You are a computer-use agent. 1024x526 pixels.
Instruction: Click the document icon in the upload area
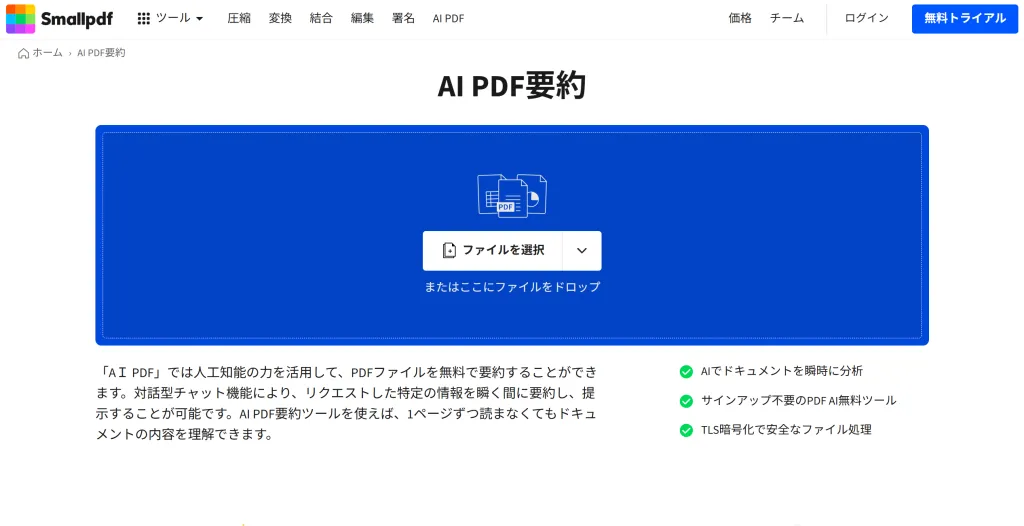[512, 195]
